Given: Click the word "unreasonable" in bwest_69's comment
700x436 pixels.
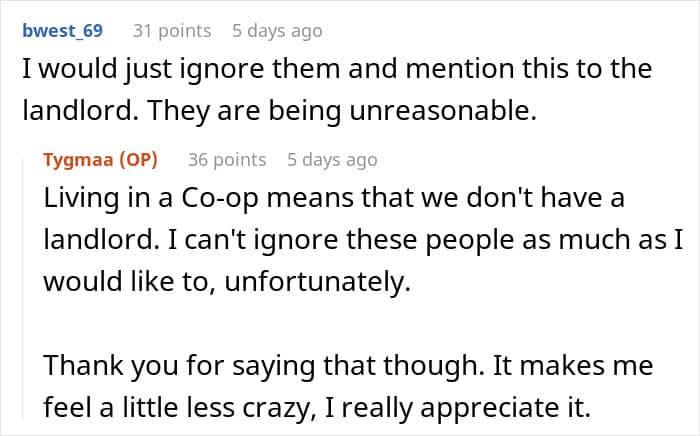Looking at the screenshot, I should [x=458, y=113].
